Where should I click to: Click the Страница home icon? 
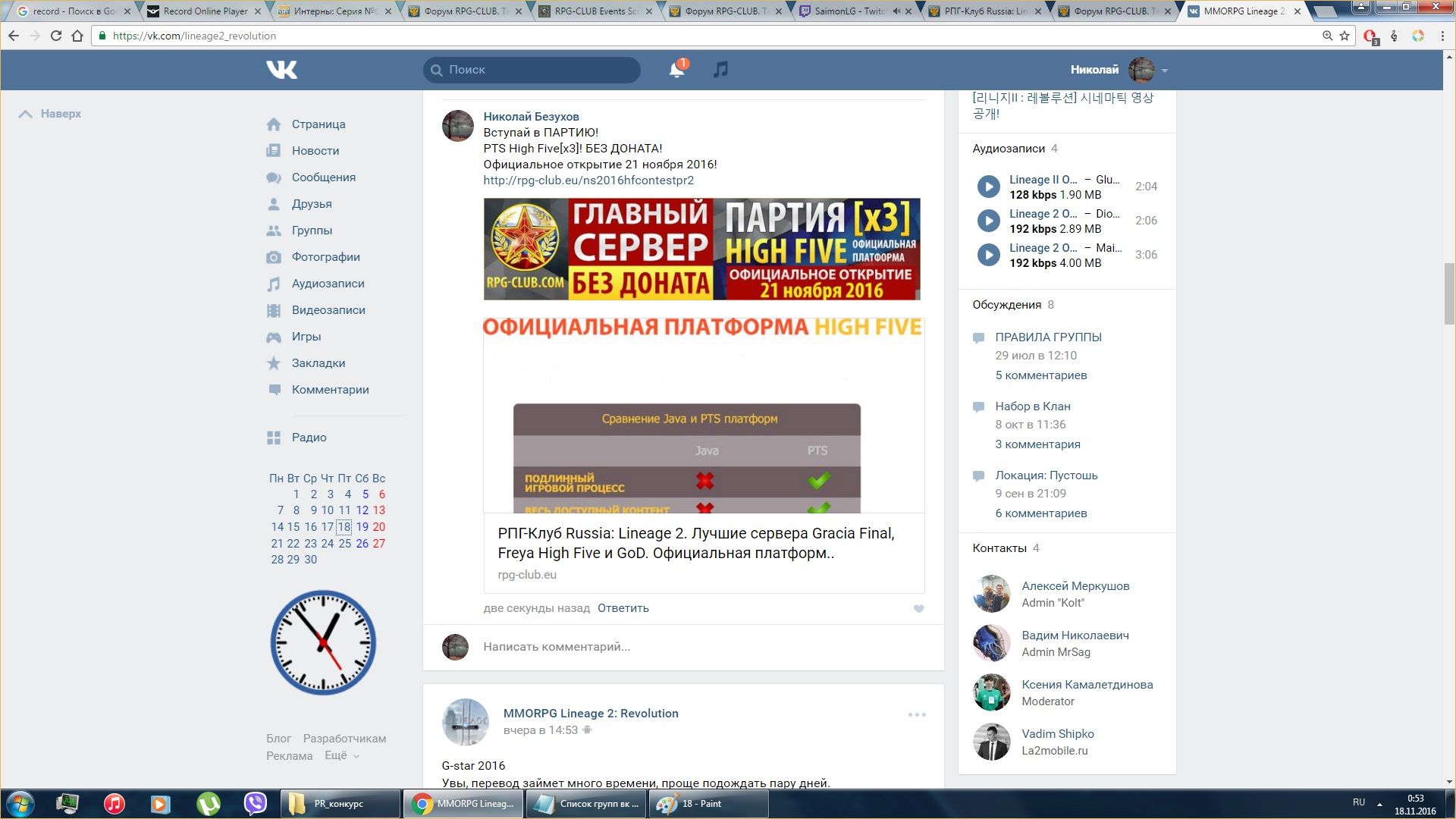click(x=274, y=124)
